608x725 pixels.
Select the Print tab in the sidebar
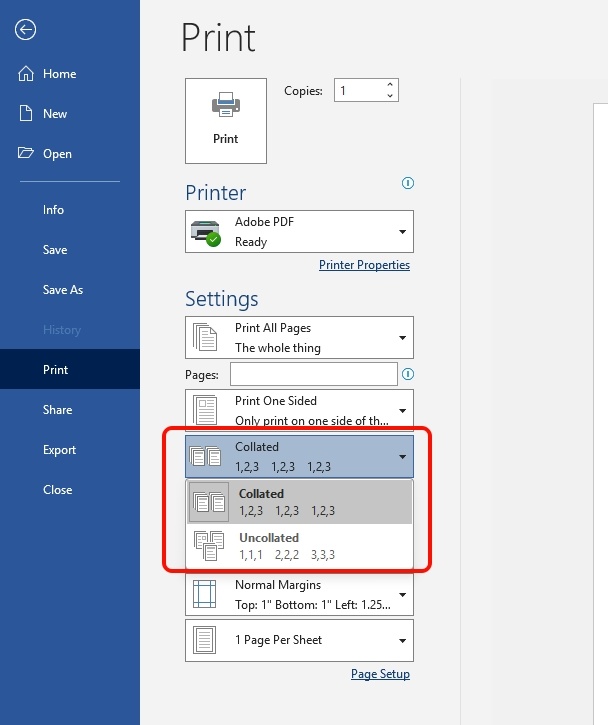[70, 369]
